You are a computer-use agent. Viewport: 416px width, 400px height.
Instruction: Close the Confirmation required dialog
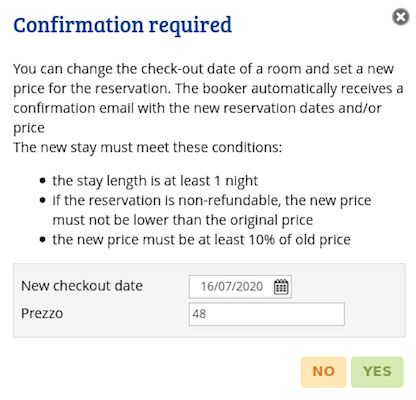click(x=400, y=17)
